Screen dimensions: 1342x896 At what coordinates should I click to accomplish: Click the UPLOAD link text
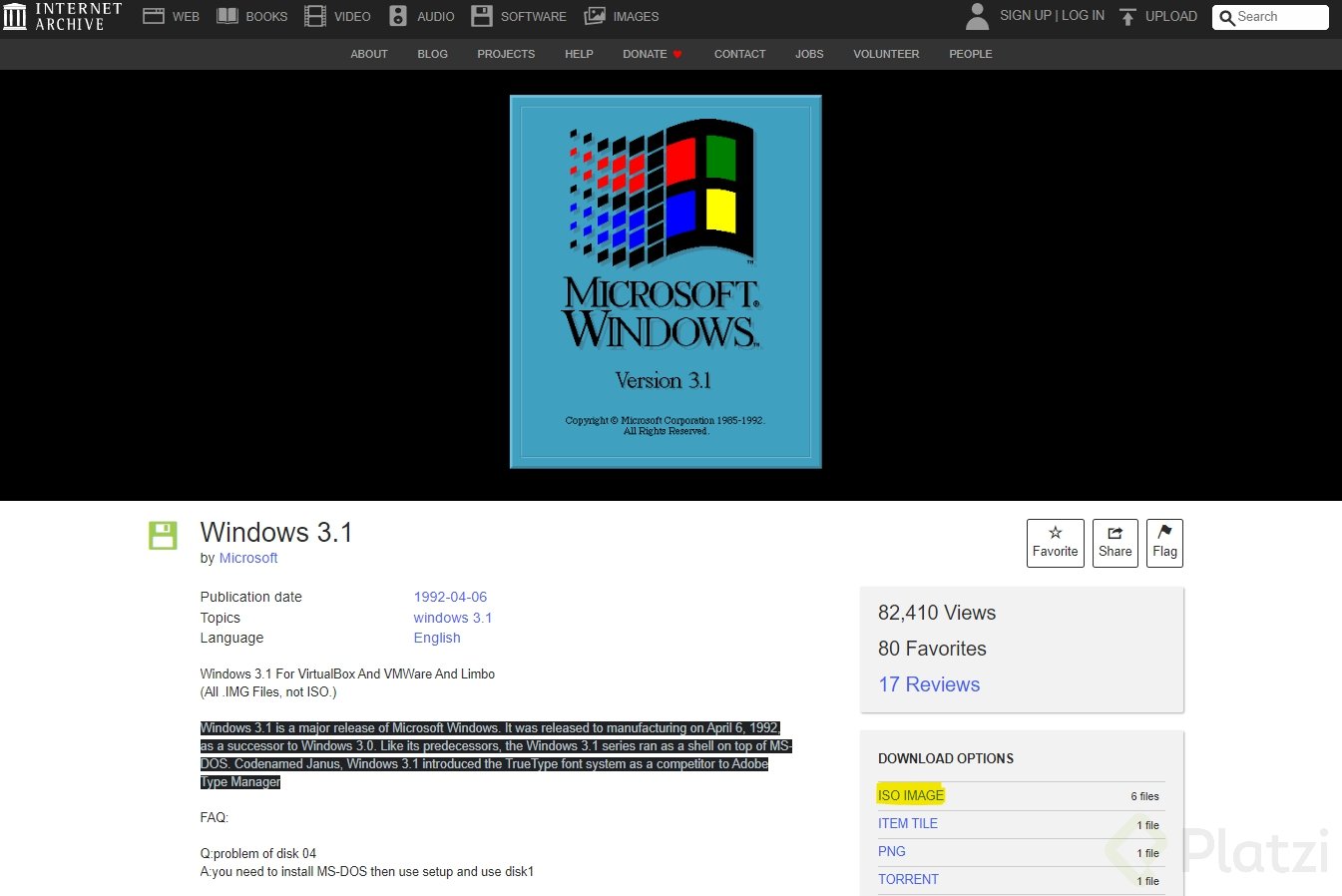click(1171, 16)
